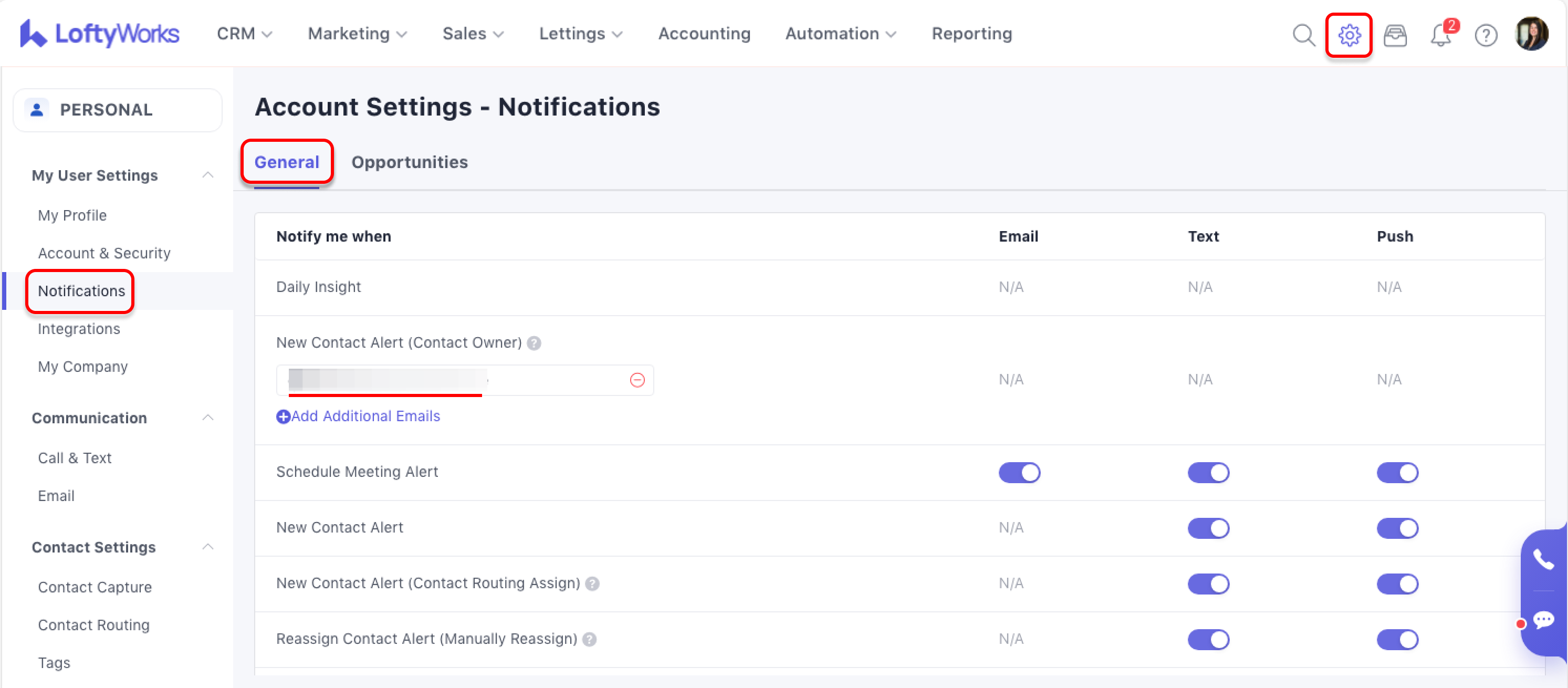
Task: Click the phone dialer floating icon
Action: point(1543,558)
